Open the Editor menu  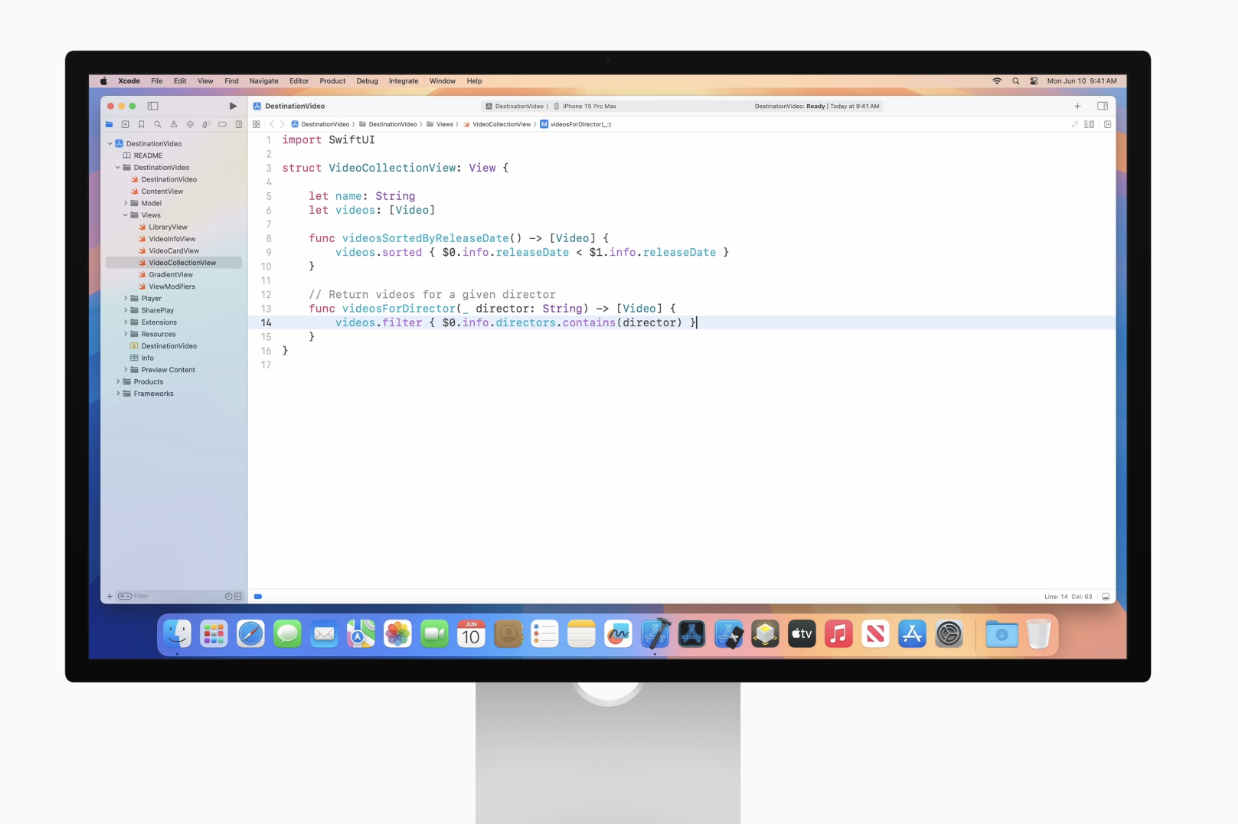299,81
